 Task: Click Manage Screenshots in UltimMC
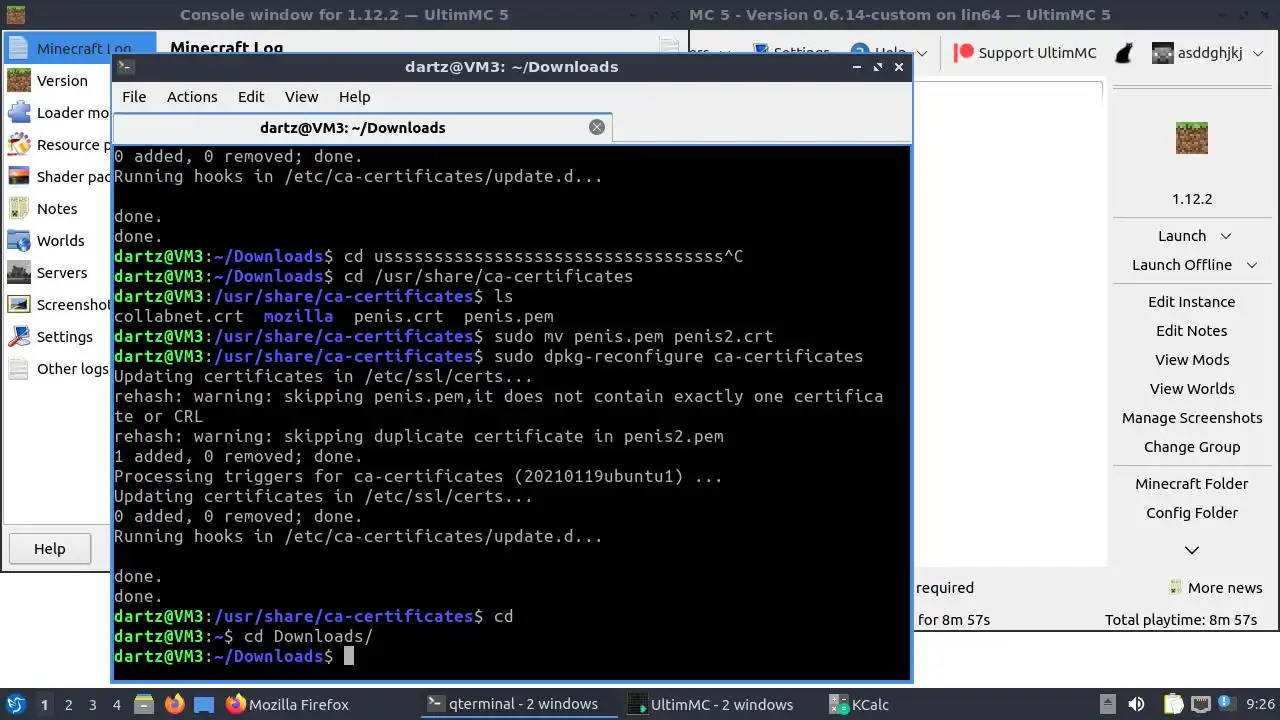1192,418
